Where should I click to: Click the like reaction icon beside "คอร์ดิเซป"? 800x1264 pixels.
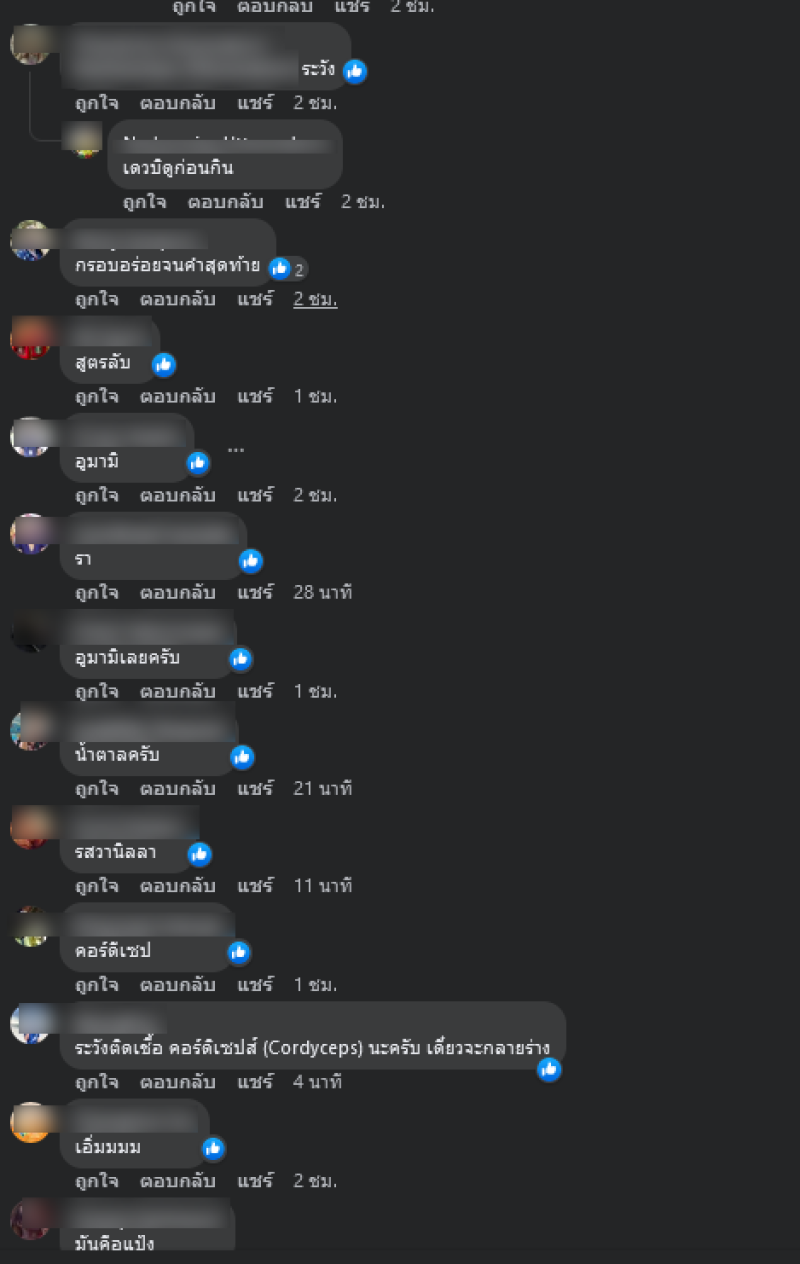(238, 952)
